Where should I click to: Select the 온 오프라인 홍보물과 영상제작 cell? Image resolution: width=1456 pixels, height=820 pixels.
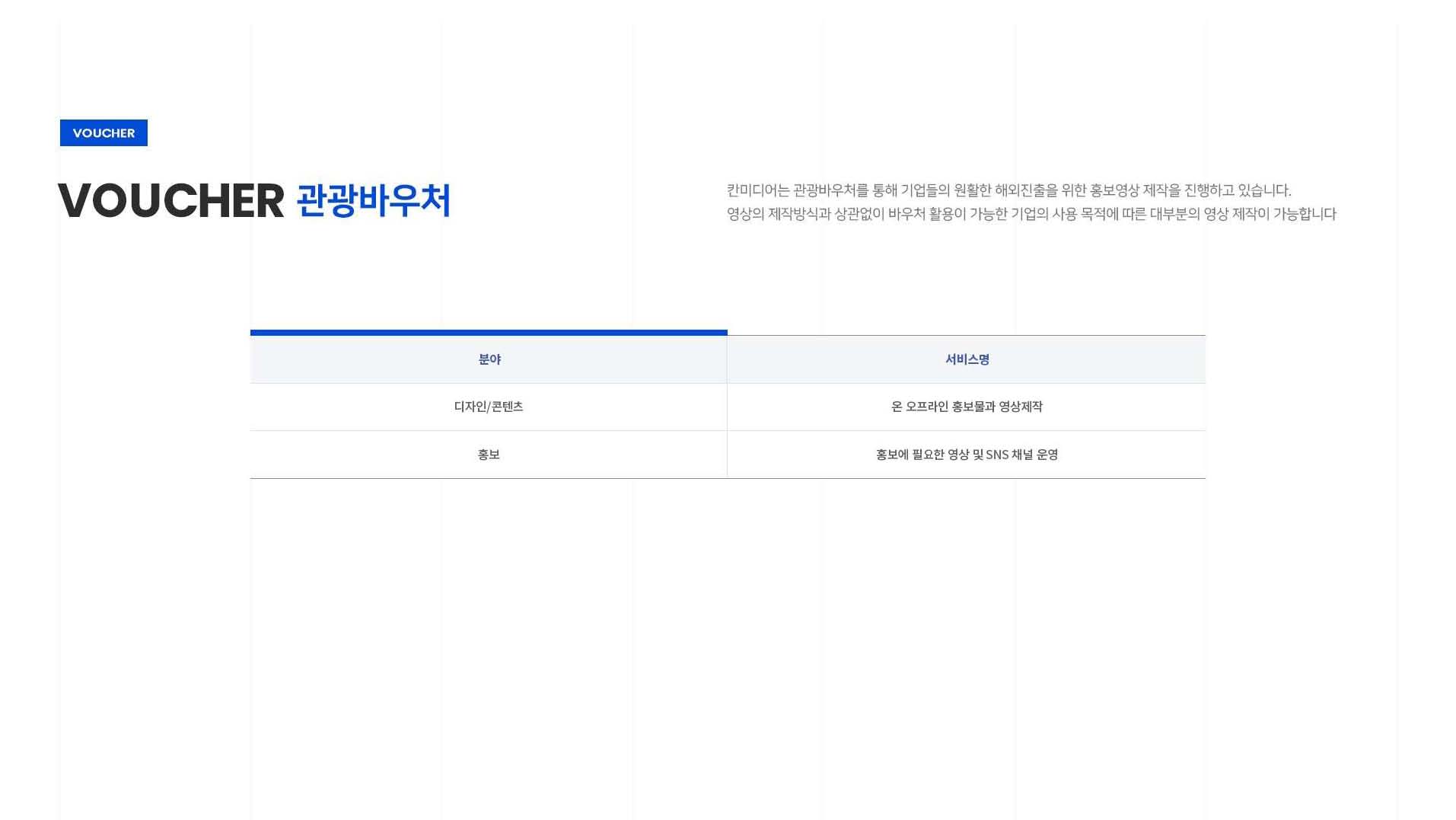pos(965,407)
